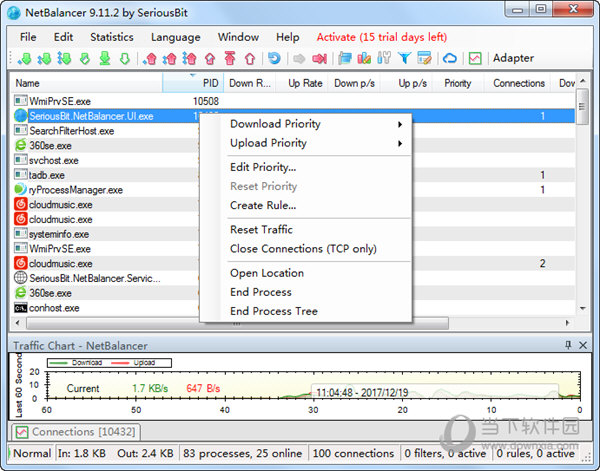Screen dimensions: 600x471
Task: Set normal upload priority (red arrow, two dots)
Action: [170, 59]
